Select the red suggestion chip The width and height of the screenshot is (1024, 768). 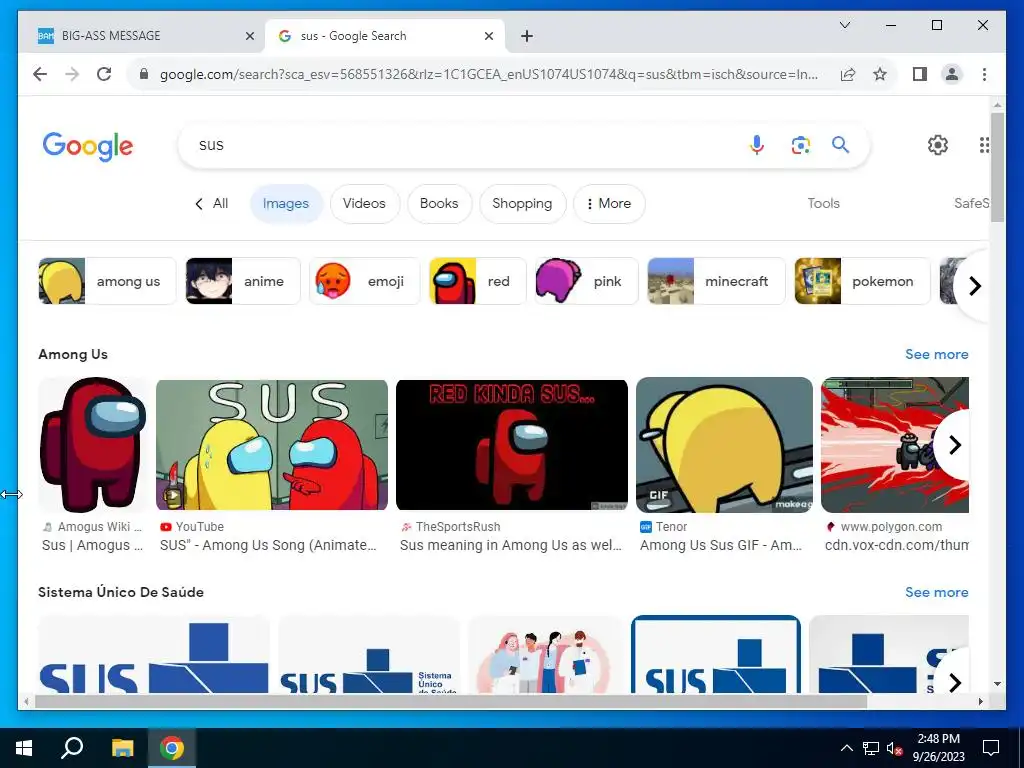[x=478, y=281]
